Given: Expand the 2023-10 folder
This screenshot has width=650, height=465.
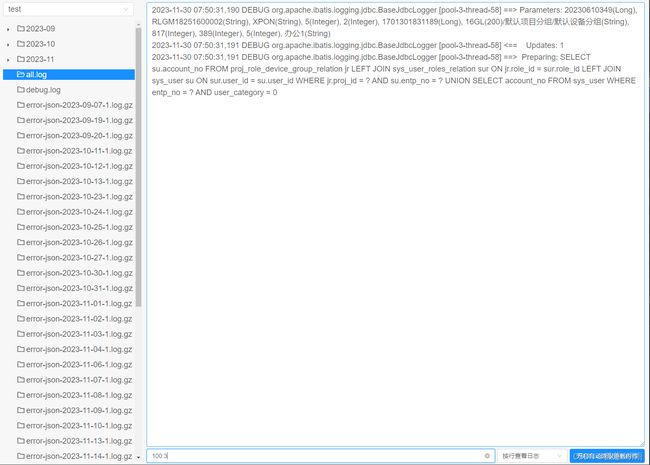Looking at the screenshot, I should [x=8, y=44].
